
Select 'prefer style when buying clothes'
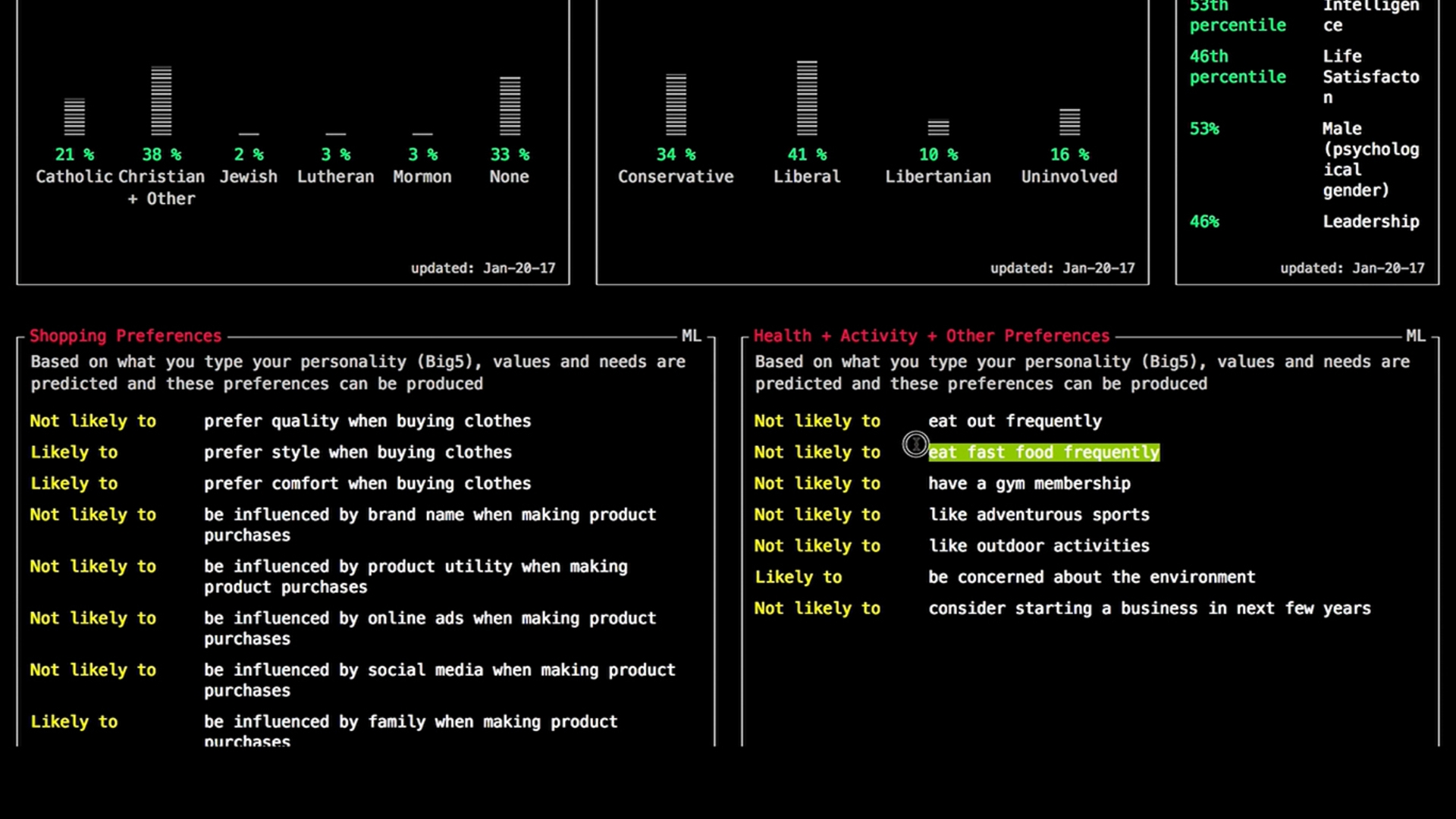click(x=358, y=452)
